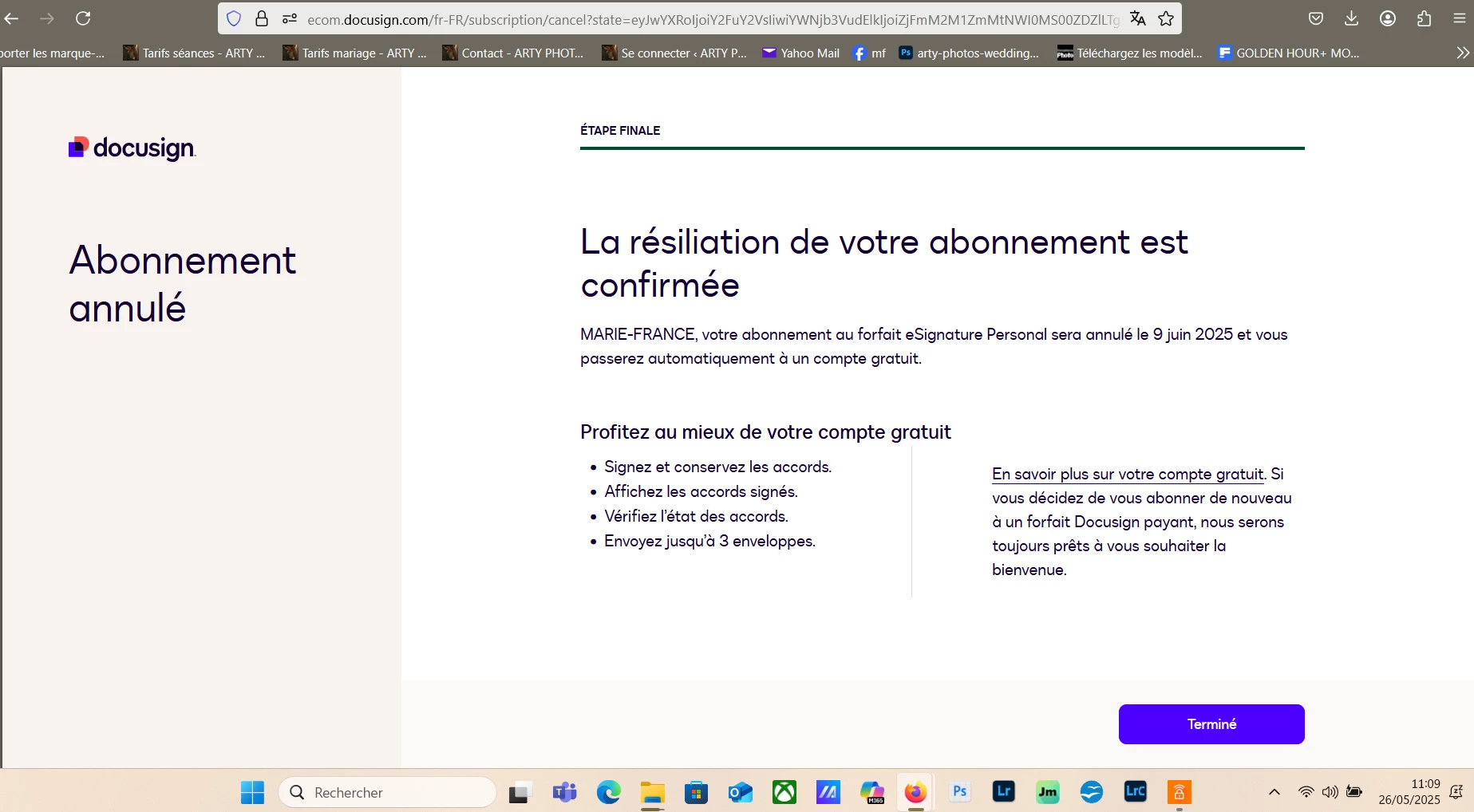
Task: Launch Microsoft Edge from taskbar
Action: pos(608,792)
